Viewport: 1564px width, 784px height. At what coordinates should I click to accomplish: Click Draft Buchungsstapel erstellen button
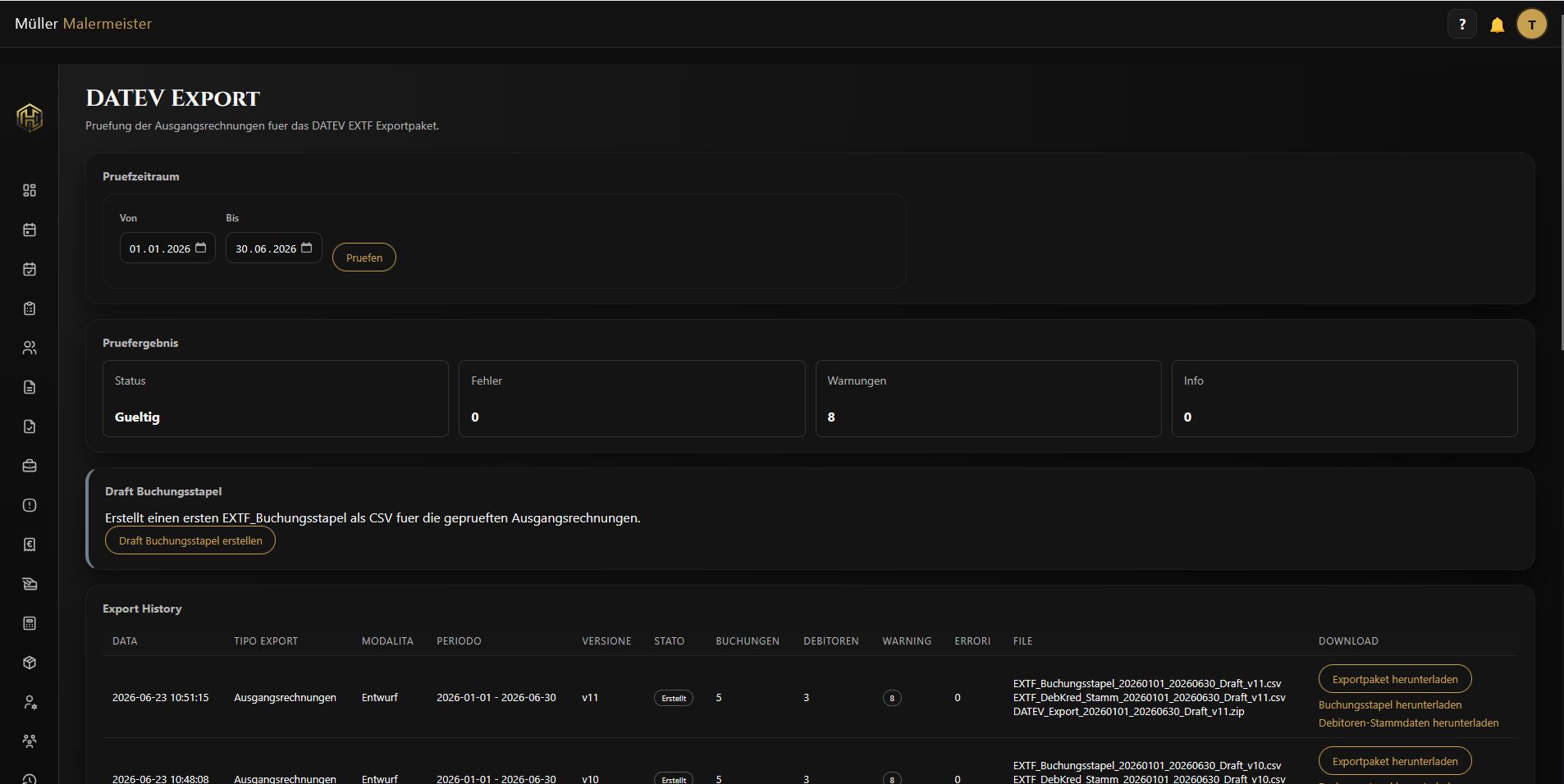190,540
